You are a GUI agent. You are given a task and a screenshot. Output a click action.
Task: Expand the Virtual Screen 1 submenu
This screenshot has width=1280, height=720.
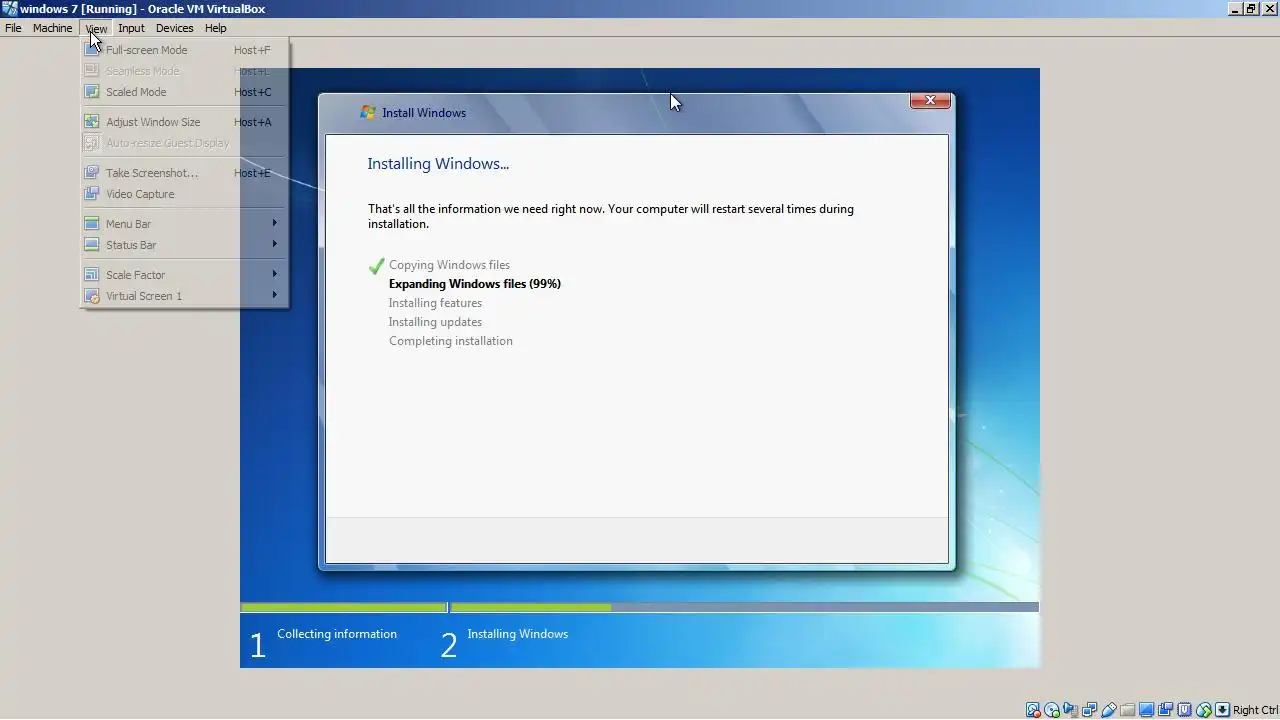(185, 296)
